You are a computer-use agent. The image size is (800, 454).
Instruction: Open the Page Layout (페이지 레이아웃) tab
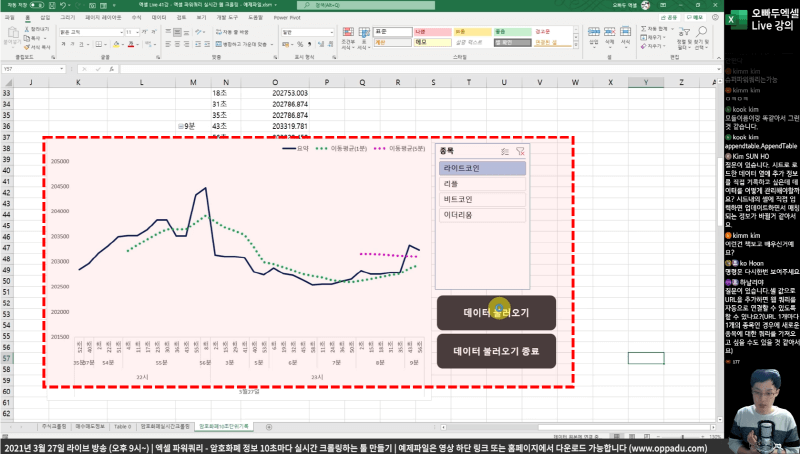pos(103,17)
